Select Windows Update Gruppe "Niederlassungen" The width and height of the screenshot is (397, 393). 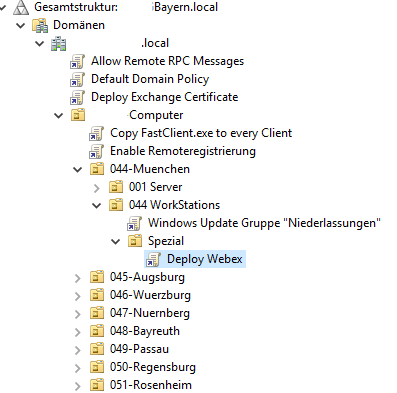coord(264,223)
